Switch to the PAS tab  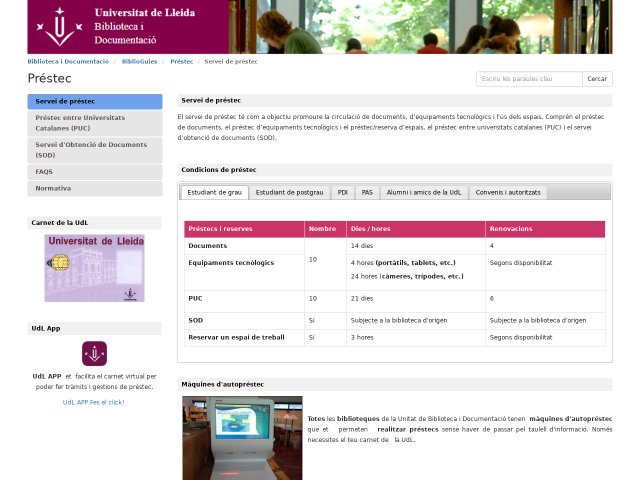tap(367, 192)
